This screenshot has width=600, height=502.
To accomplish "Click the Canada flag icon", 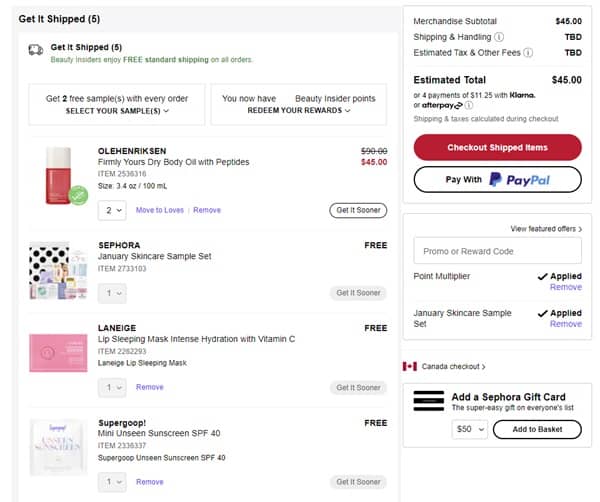I will click(409, 367).
